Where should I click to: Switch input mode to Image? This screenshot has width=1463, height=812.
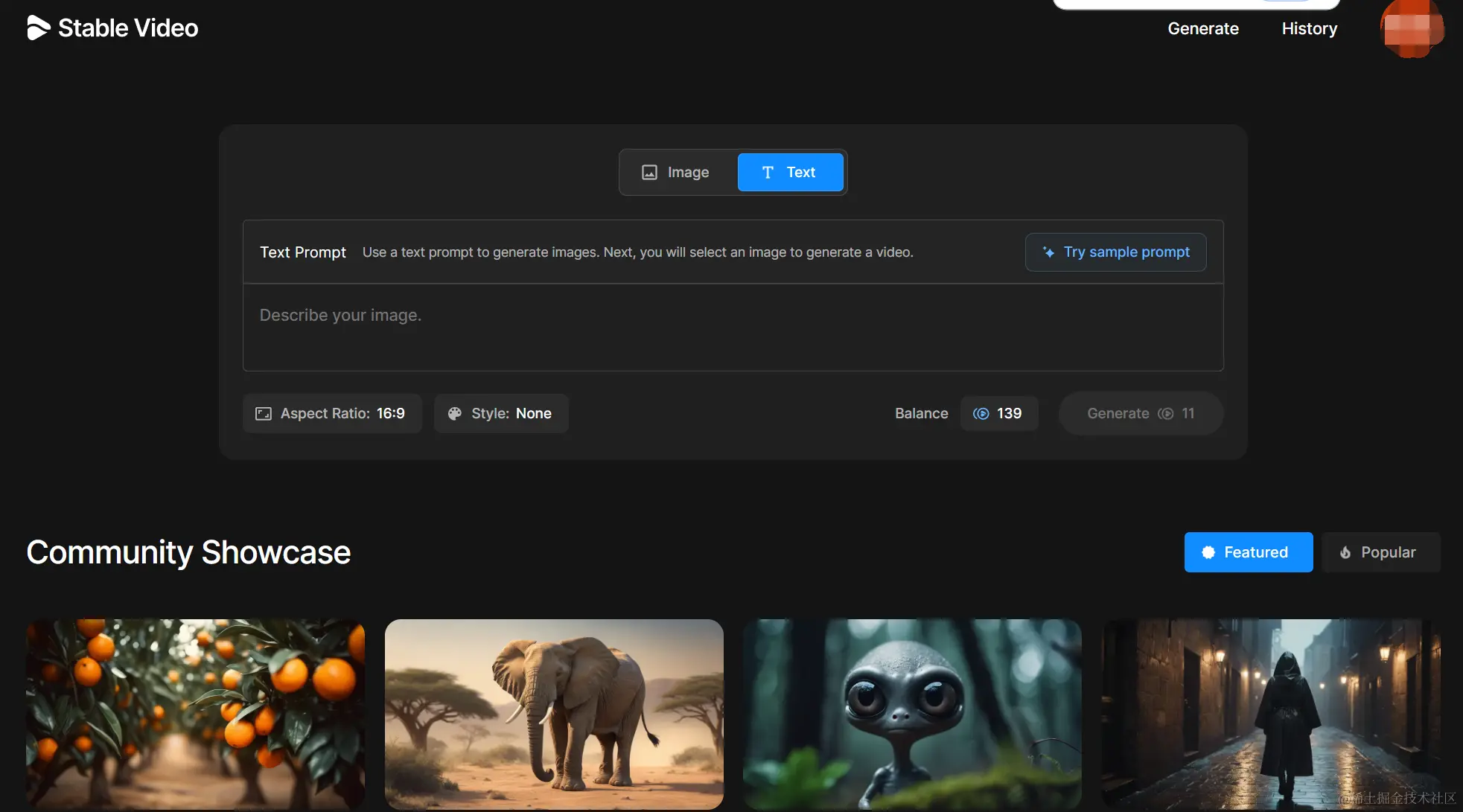pyautogui.click(x=677, y=173)
